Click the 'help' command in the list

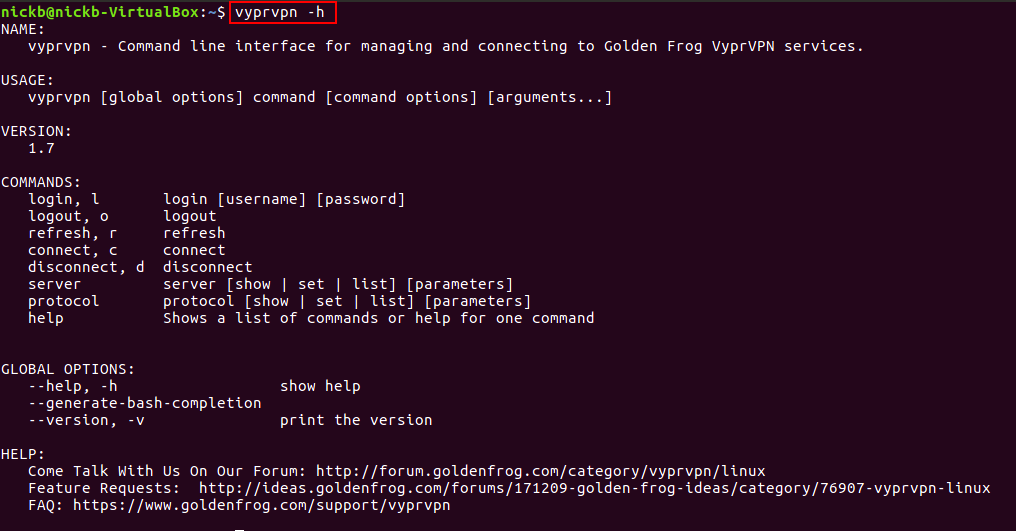pyautogui.click(x=46, y=318)
